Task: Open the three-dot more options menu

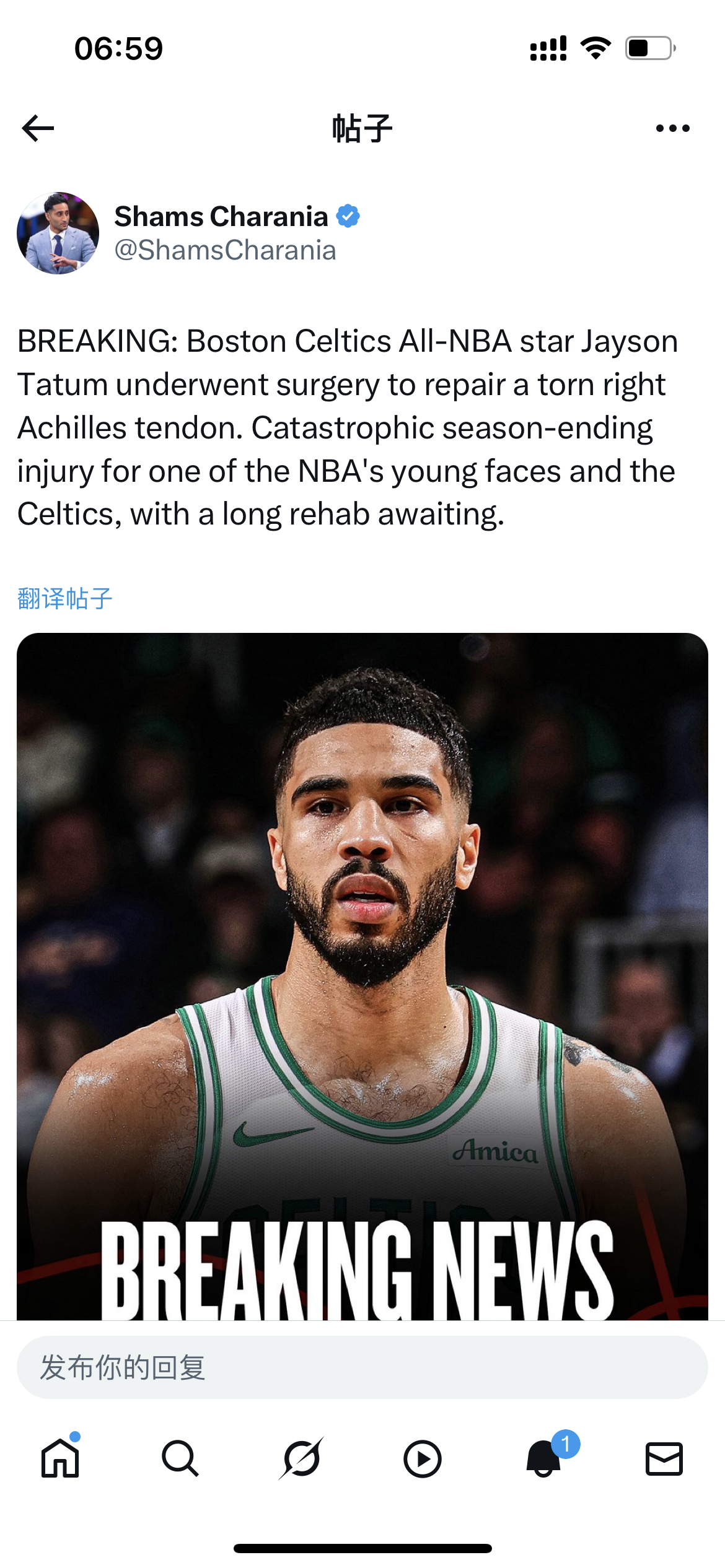Action: coord(673,128)
